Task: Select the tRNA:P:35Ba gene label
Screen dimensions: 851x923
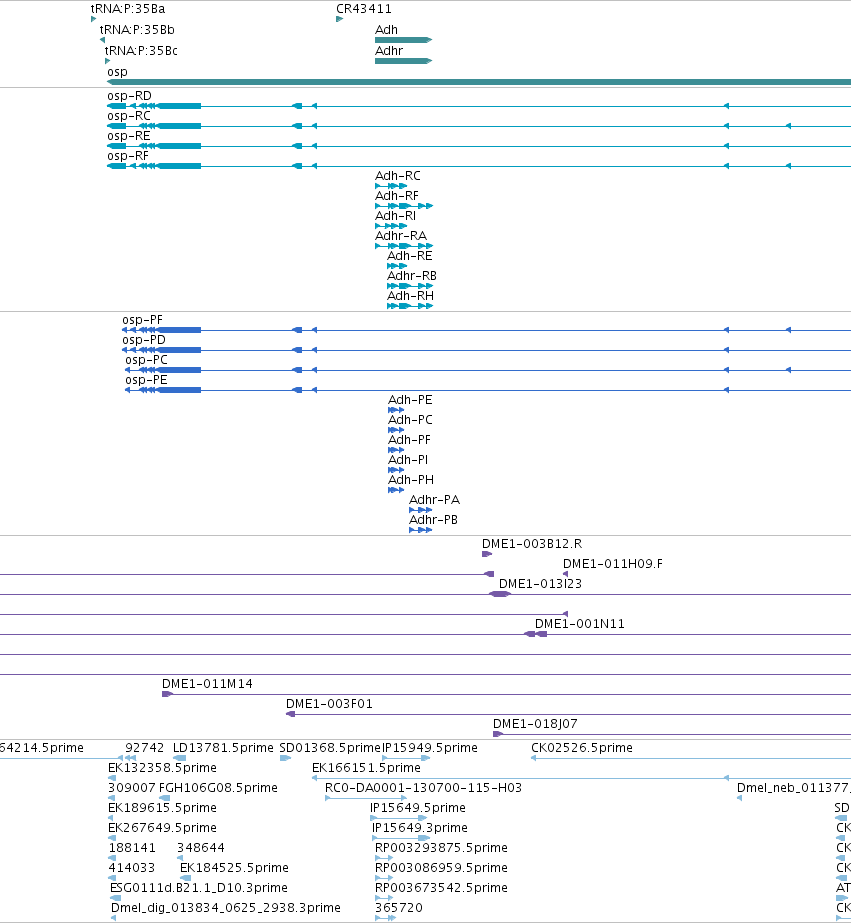Action: (x=128, y=9)
